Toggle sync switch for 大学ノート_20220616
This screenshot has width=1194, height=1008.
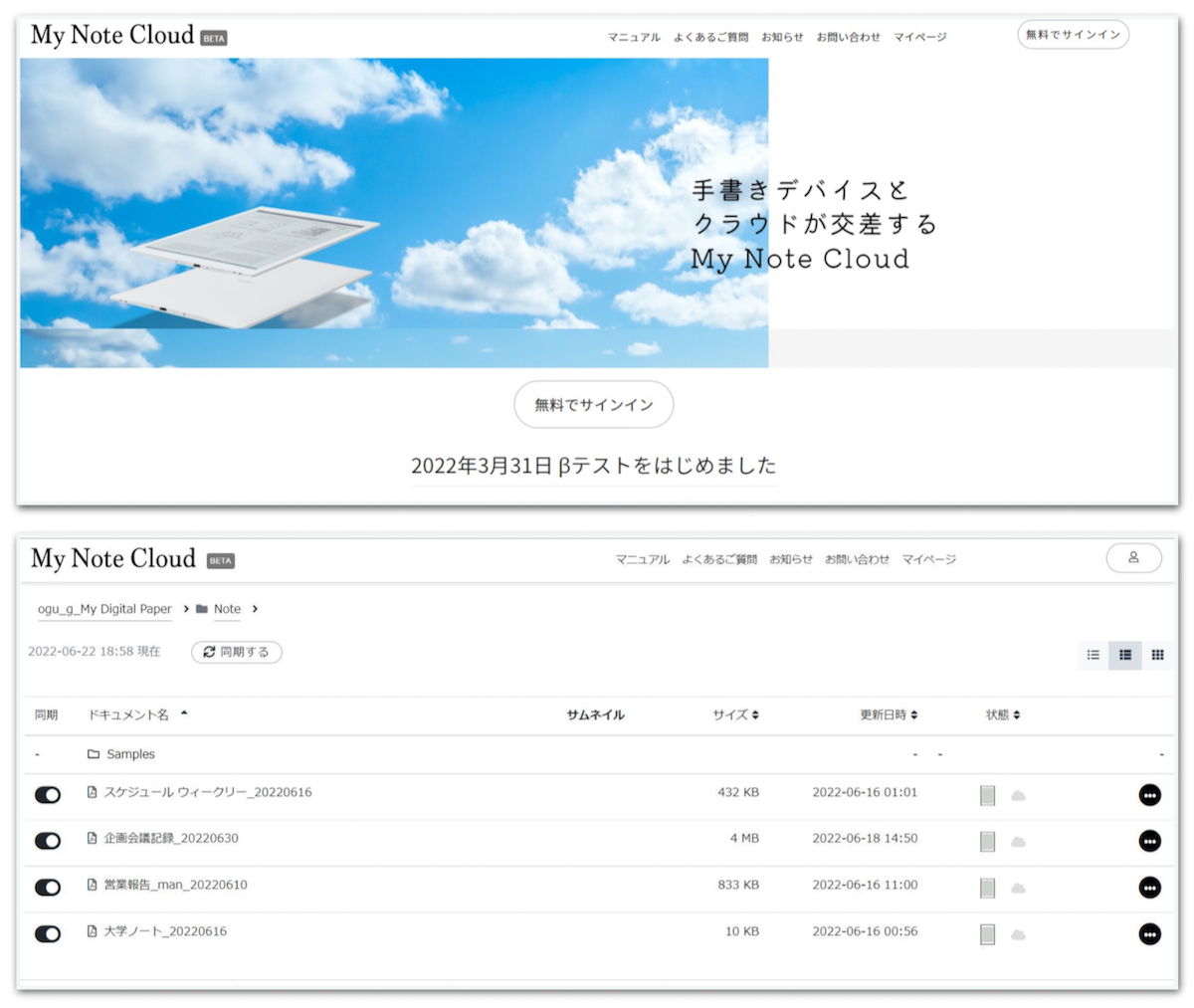[48, 934]
